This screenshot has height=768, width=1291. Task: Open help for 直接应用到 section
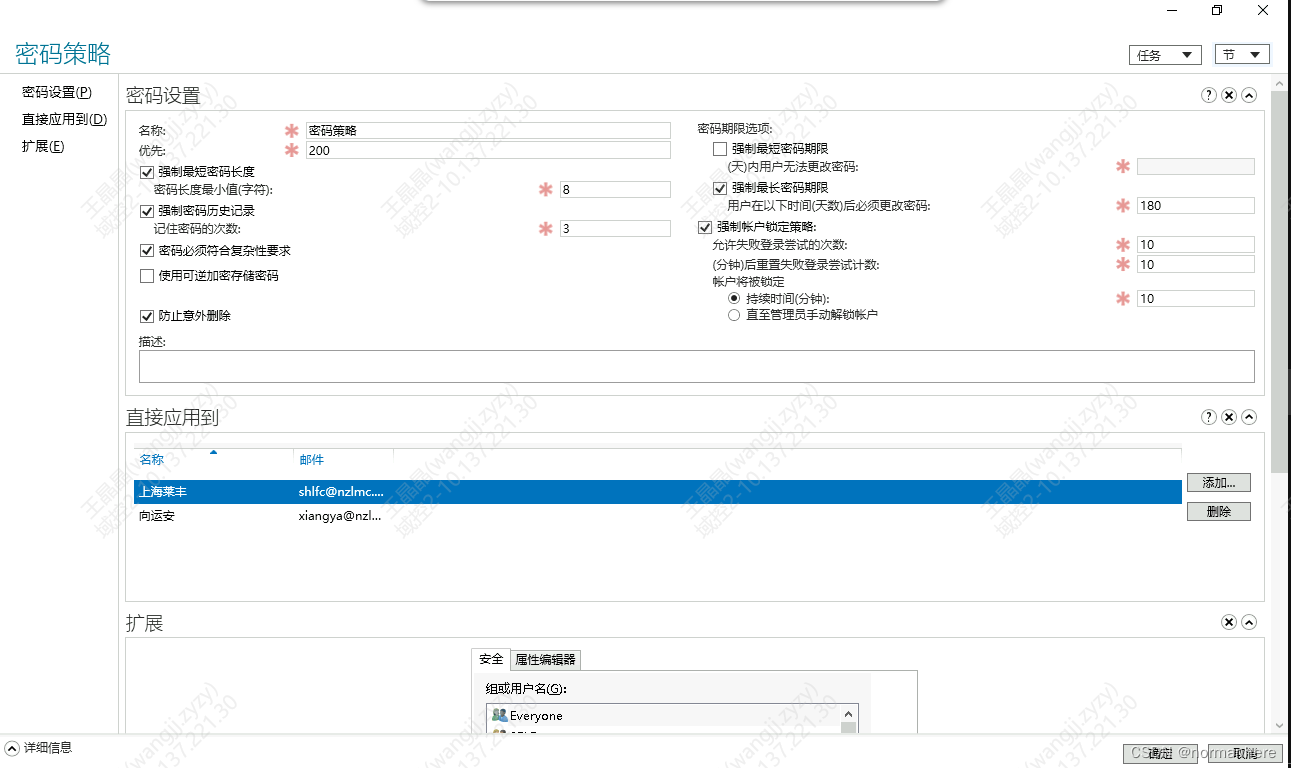coord(1209,417)
